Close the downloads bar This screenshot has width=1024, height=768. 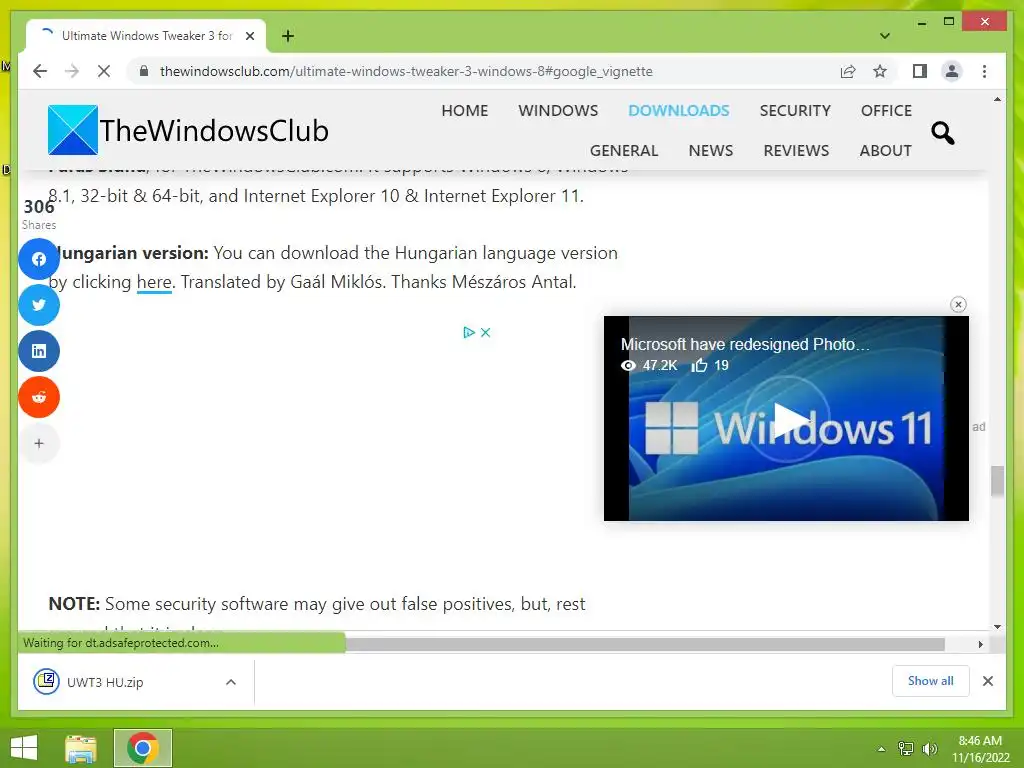point(987,681)
